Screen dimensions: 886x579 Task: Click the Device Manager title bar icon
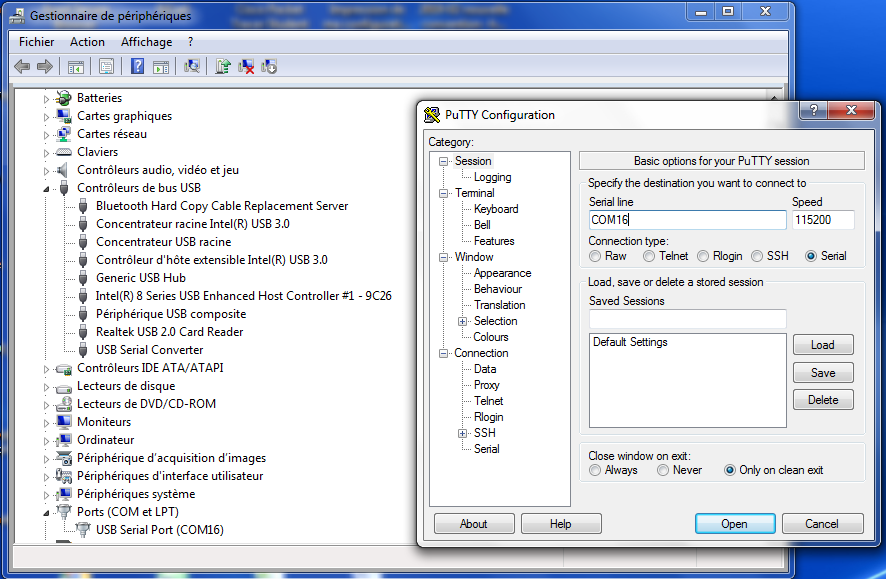coord(18,15)
